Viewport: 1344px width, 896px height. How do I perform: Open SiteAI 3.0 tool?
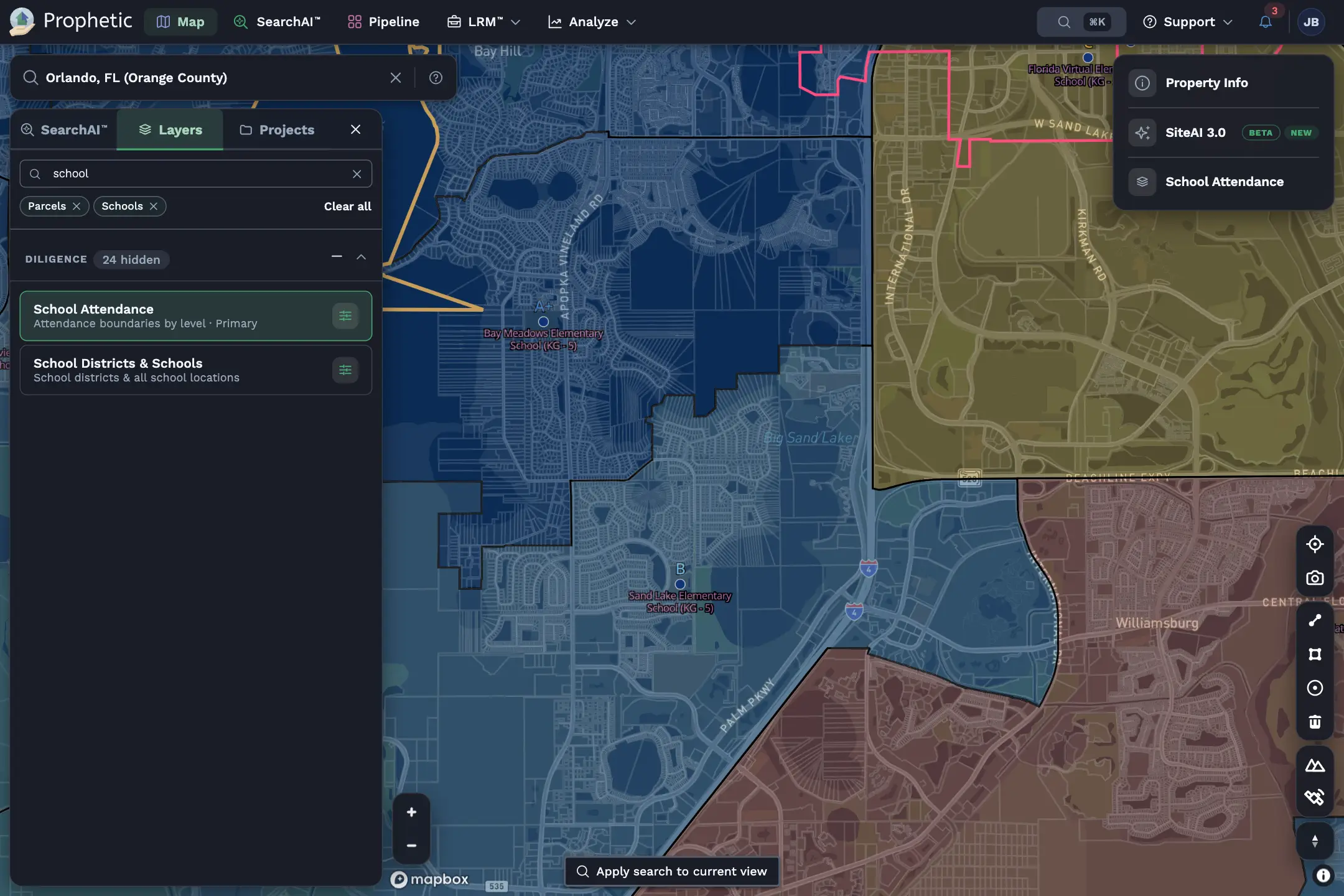click(1223, 133)
